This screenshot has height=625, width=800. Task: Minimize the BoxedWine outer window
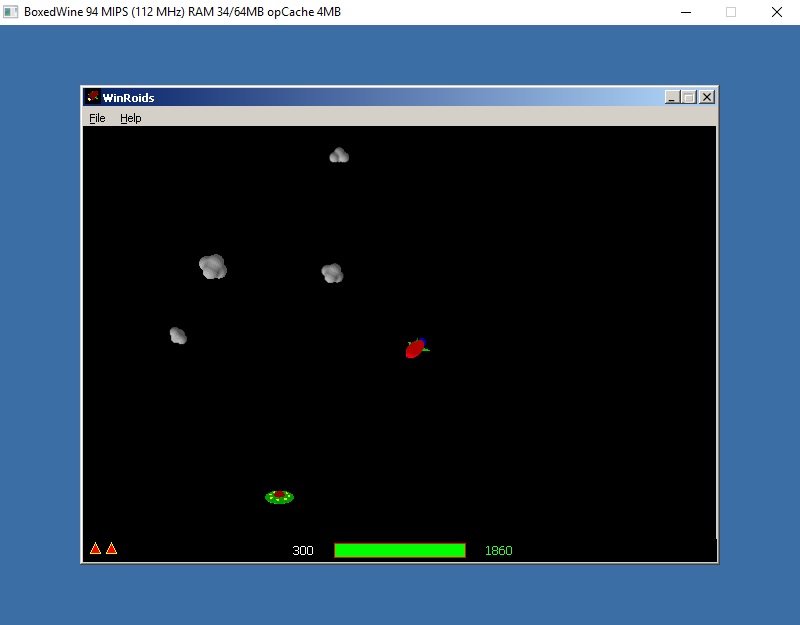(686, 12)
